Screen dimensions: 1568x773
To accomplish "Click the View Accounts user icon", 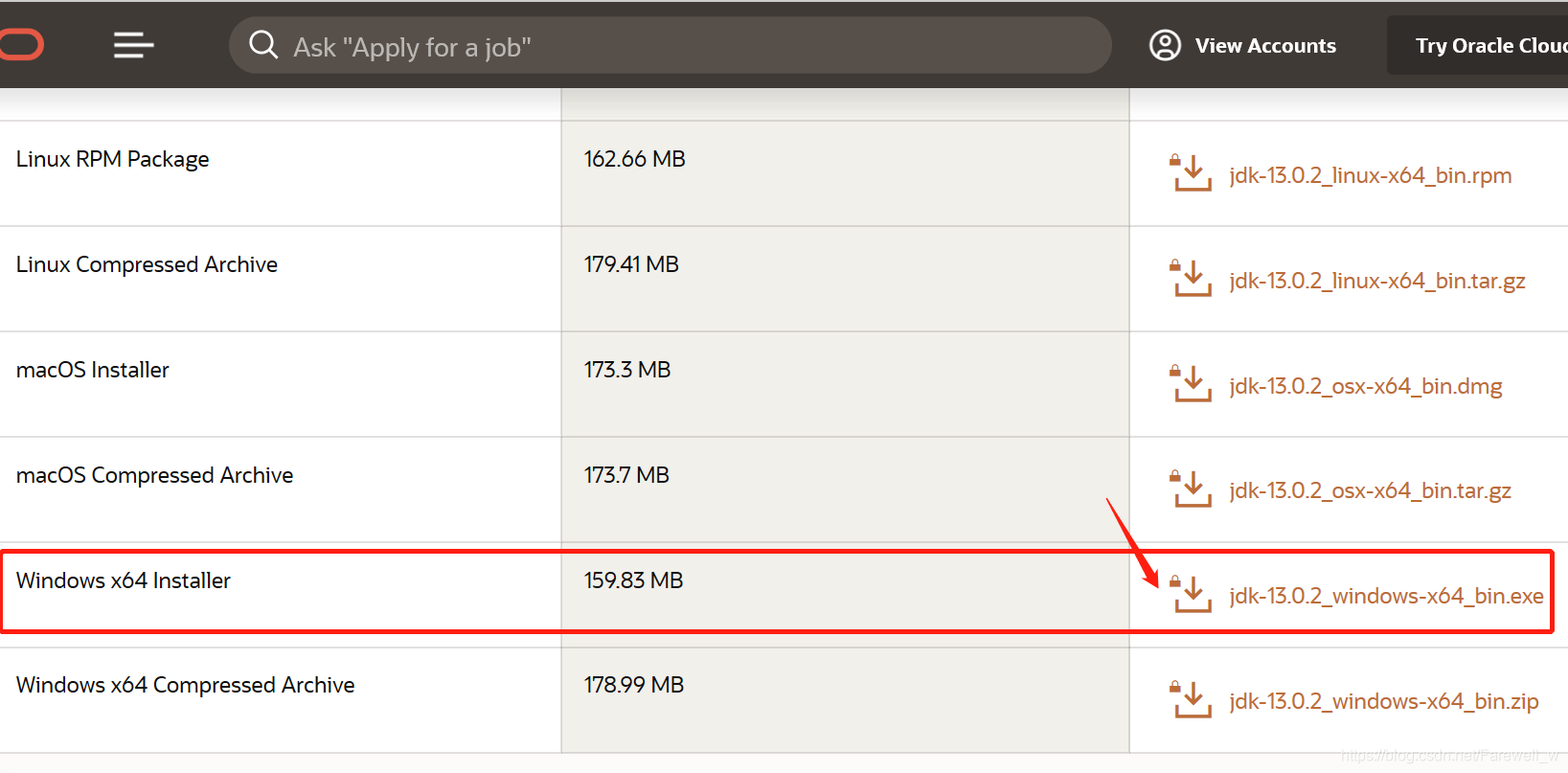I will coord(1165,45).
